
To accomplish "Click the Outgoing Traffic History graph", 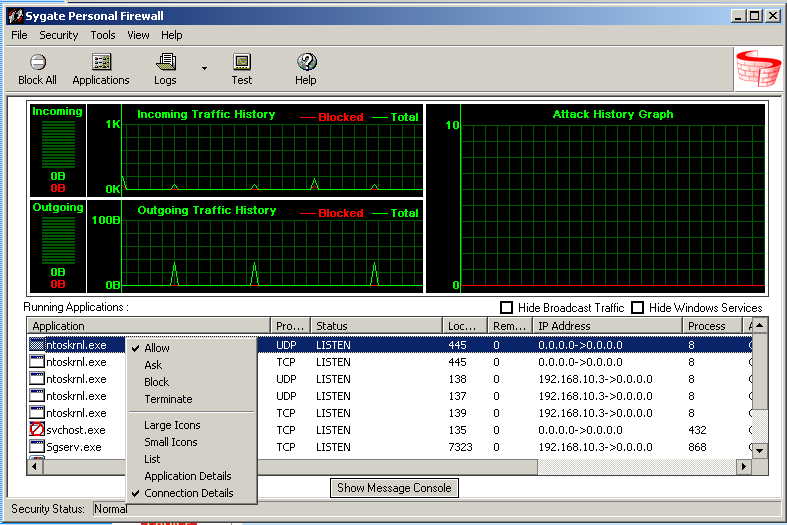I will [x=255, y=246].
